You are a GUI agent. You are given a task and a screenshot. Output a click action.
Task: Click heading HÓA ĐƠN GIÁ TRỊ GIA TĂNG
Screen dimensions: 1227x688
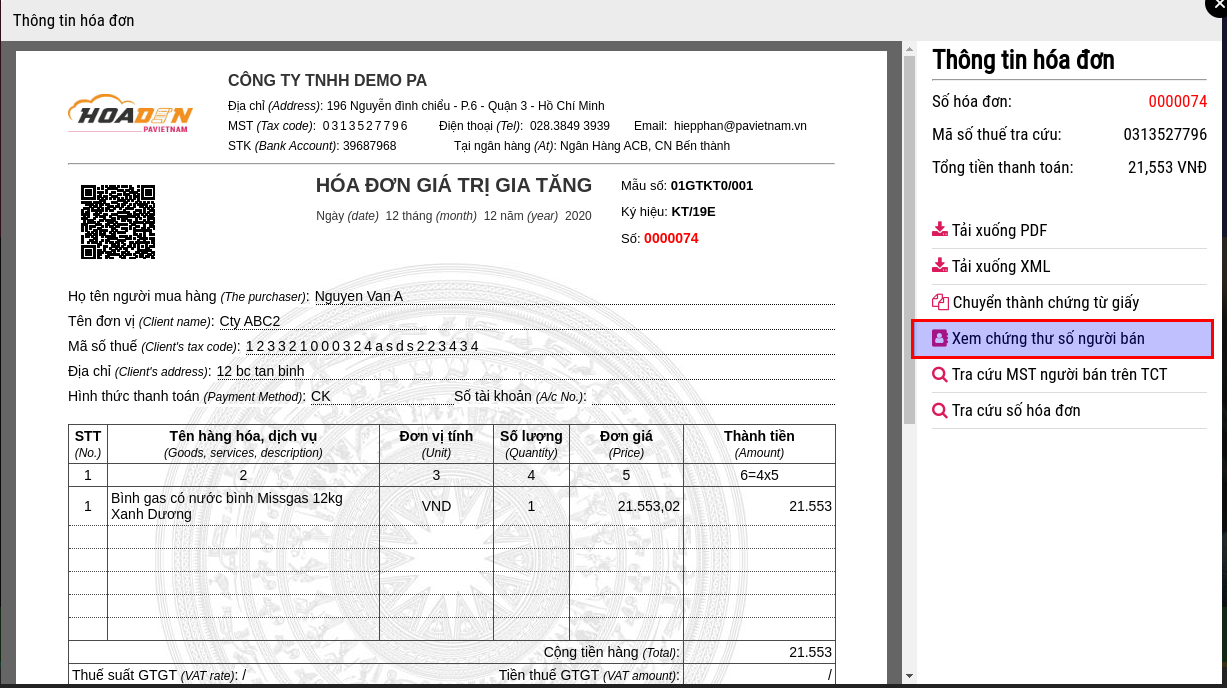pos(454,185)
